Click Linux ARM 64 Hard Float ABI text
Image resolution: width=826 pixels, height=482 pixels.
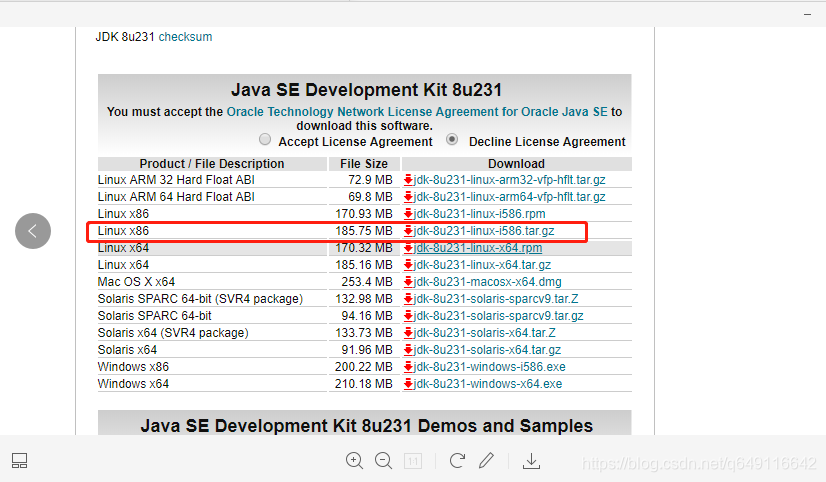pyautogui.click(x=176, y=197)
